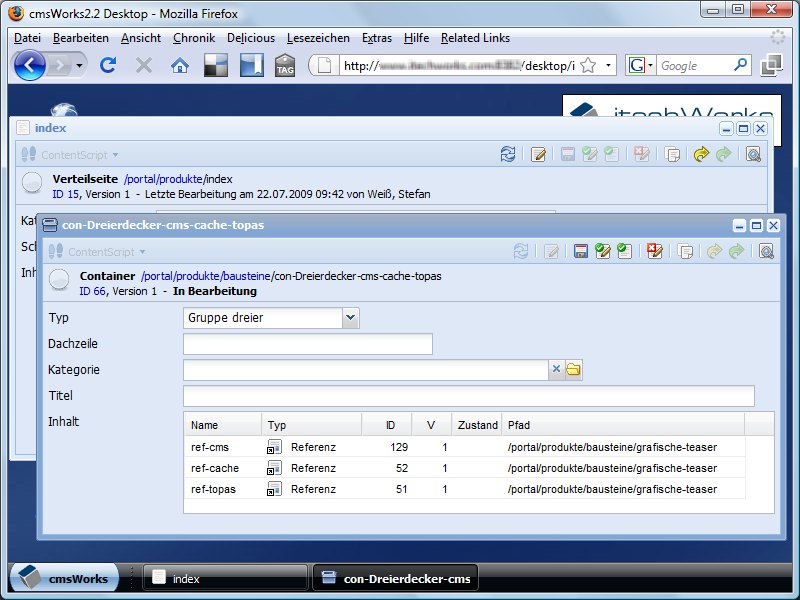Image resolution: width=800 pixels, height=600 pixels.
Task: Open preview magnifier in container toolbar
Action: (766, 251)
